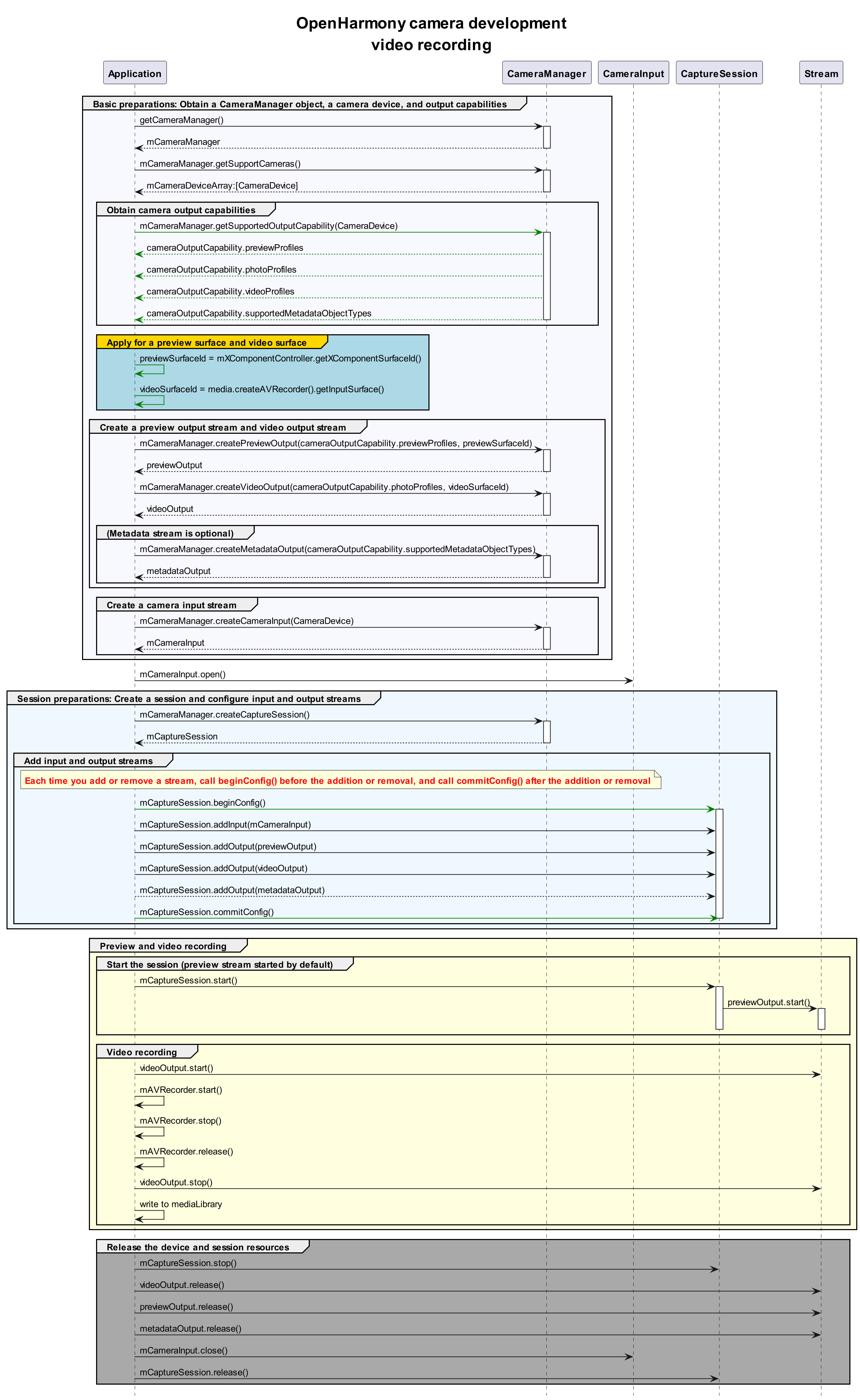Click the 'mCaptureSession' return label

[x=182, y=737]
